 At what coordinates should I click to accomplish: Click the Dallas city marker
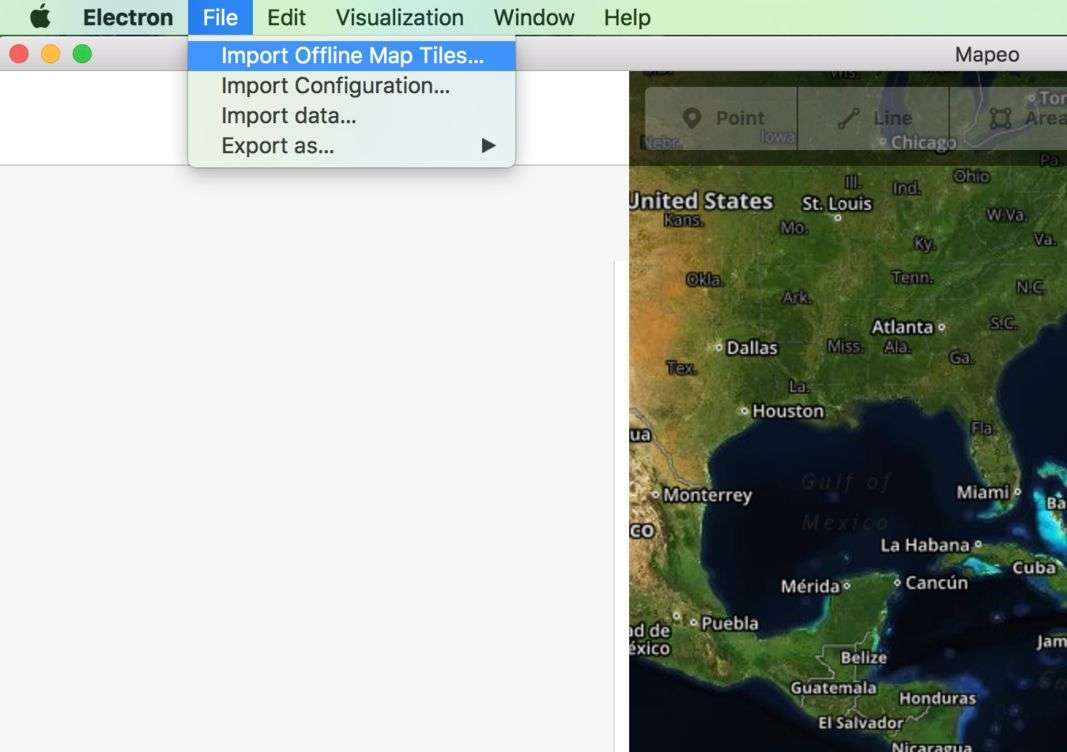(719, 347)
